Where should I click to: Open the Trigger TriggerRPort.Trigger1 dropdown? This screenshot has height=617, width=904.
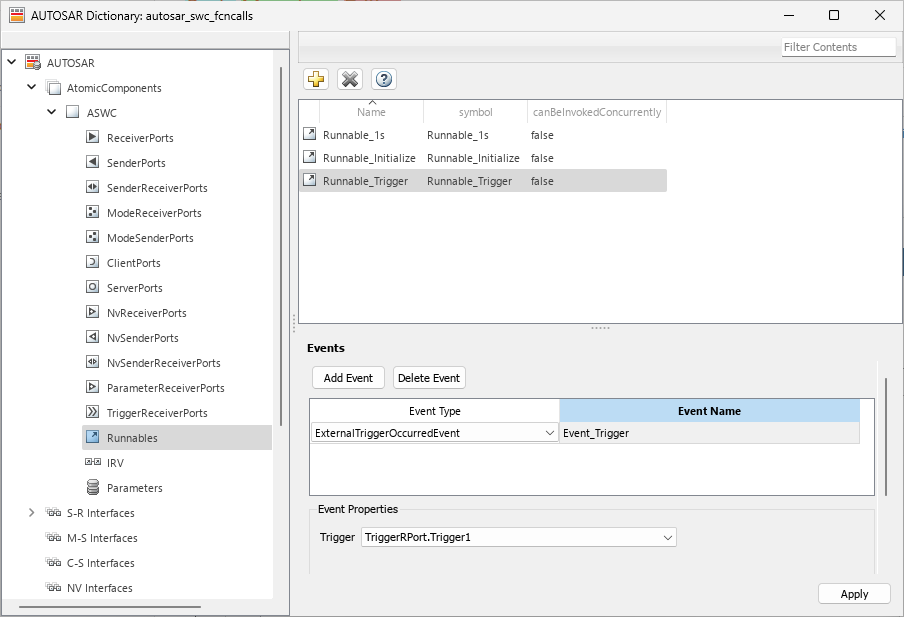coord(668,537)
